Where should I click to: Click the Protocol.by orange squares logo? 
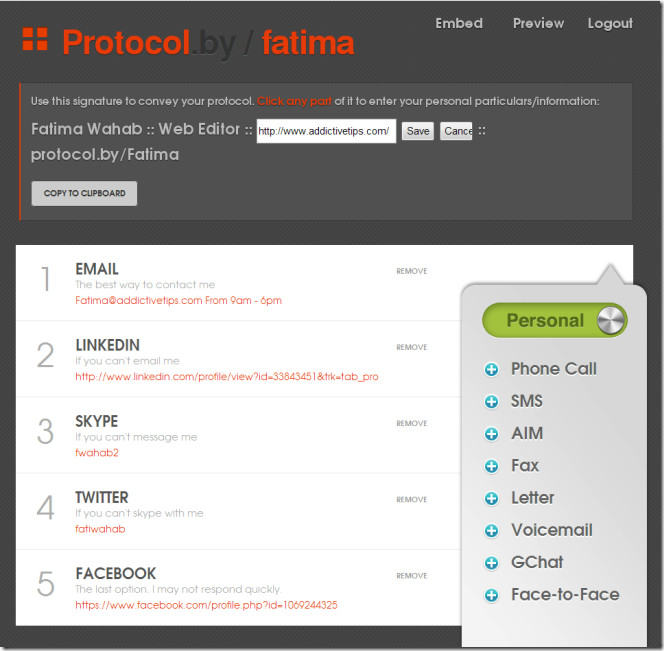[35, 39]
